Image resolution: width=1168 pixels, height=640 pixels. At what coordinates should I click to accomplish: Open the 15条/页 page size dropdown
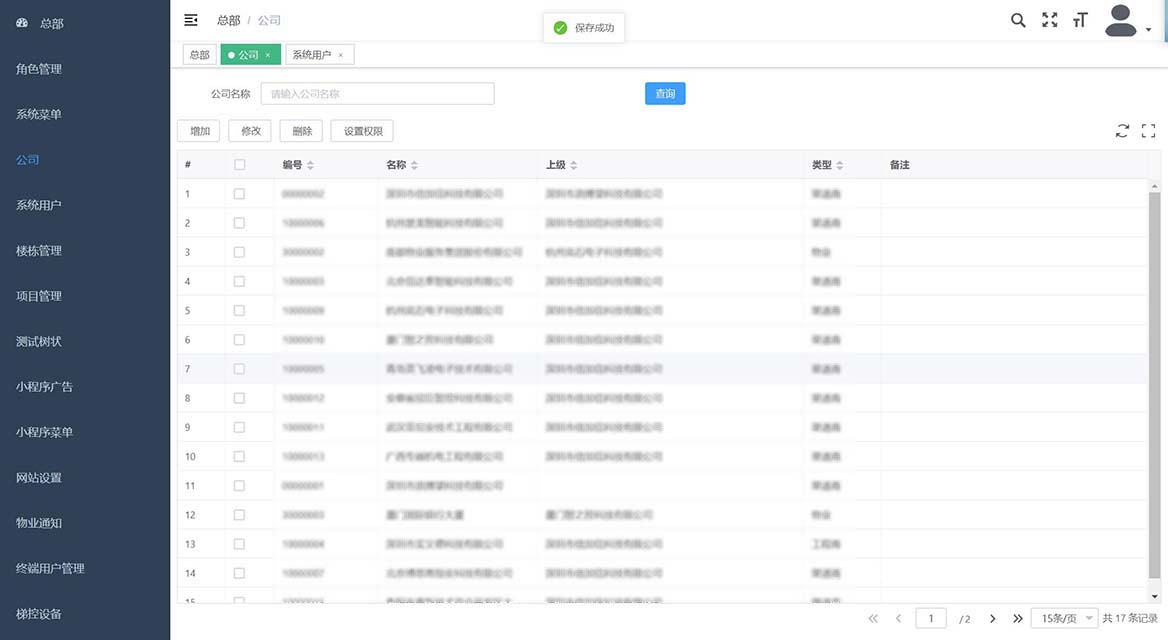pyautogui.click(x=1064, y=619)
